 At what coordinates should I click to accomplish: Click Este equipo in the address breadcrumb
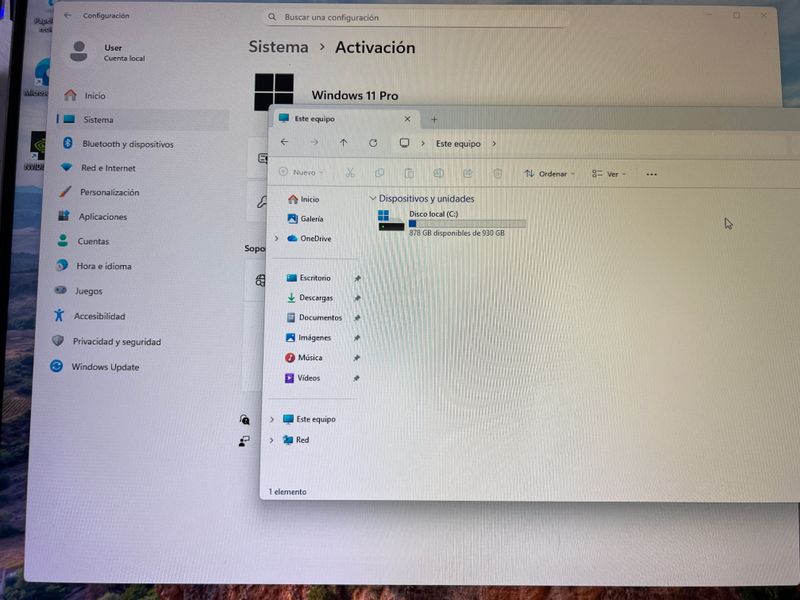[458, 144]
